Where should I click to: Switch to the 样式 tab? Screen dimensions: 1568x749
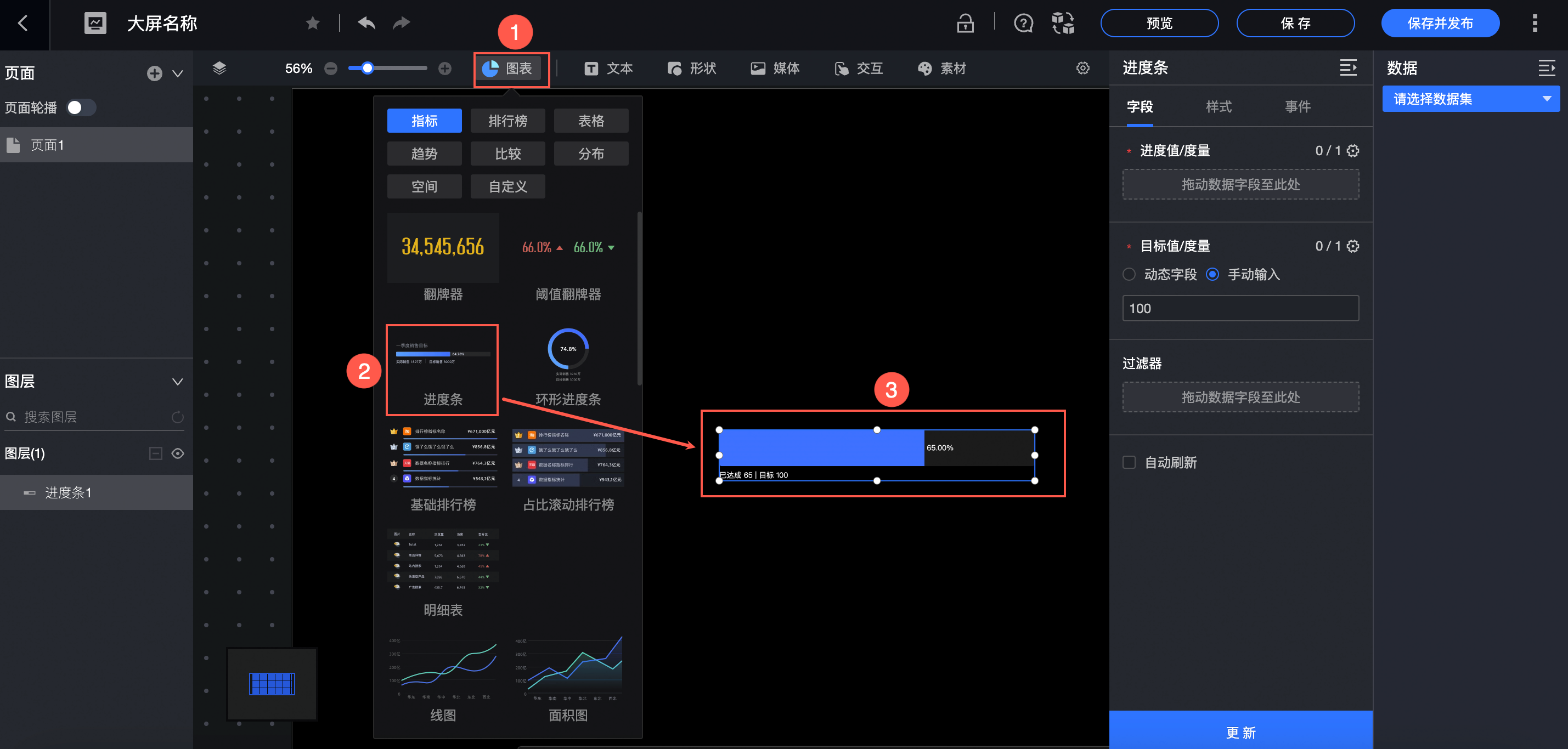[1218, 107]
